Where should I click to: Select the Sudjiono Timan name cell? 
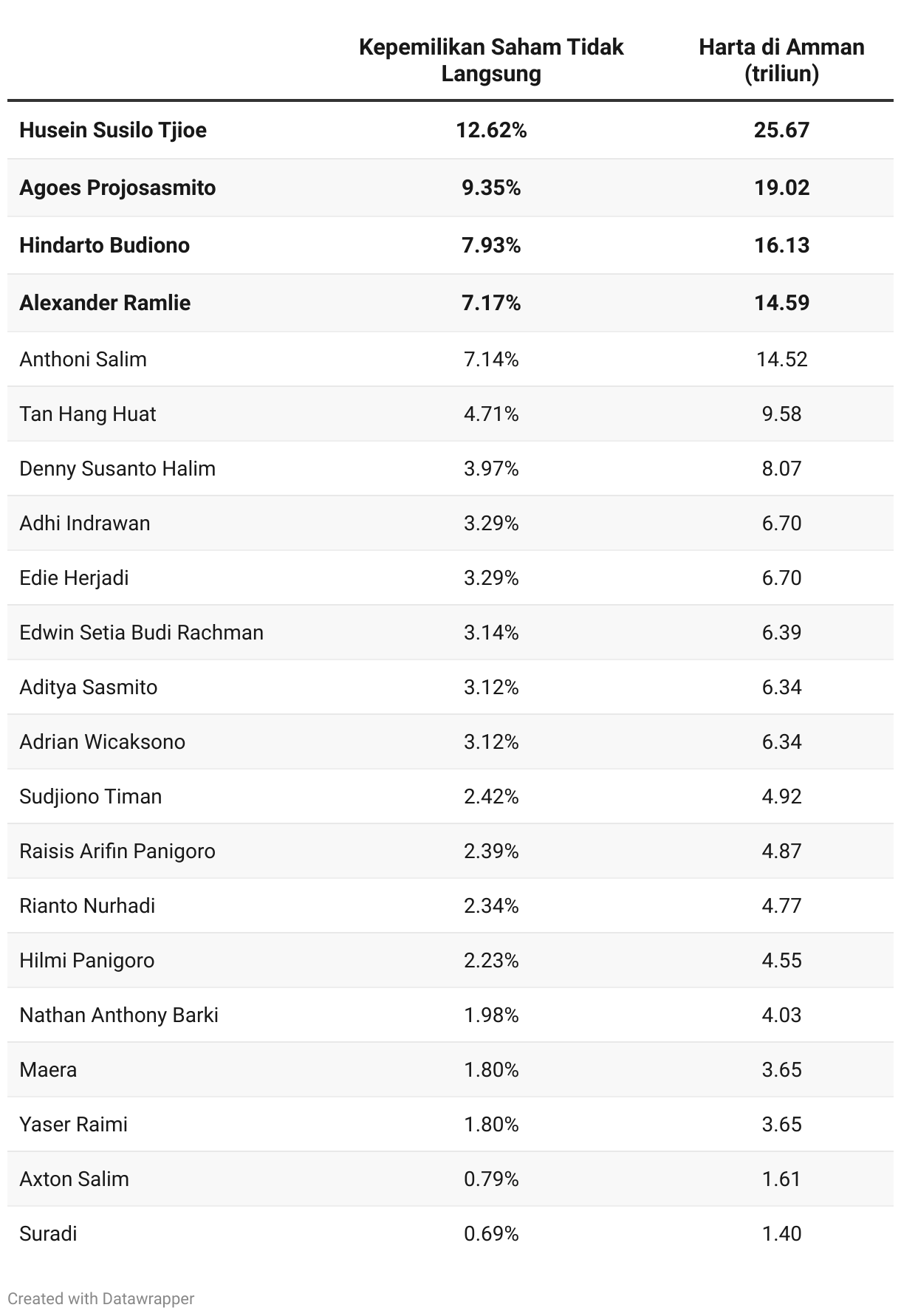coord(90,796)
